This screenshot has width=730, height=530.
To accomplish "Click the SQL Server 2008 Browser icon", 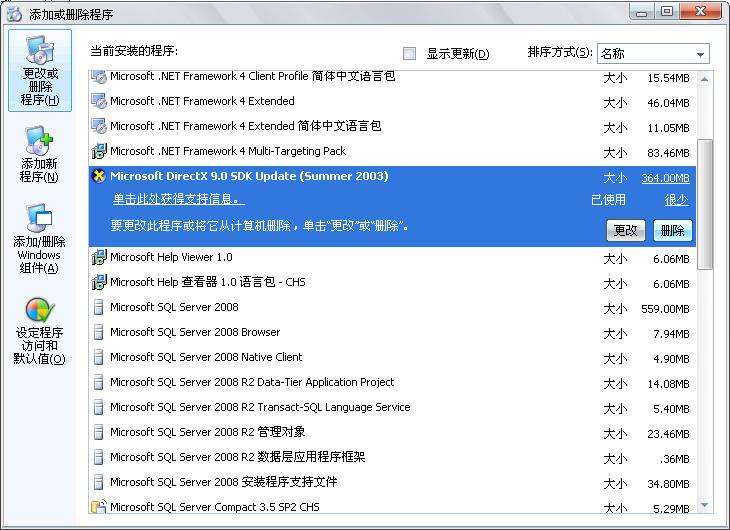I will [98, 332].
